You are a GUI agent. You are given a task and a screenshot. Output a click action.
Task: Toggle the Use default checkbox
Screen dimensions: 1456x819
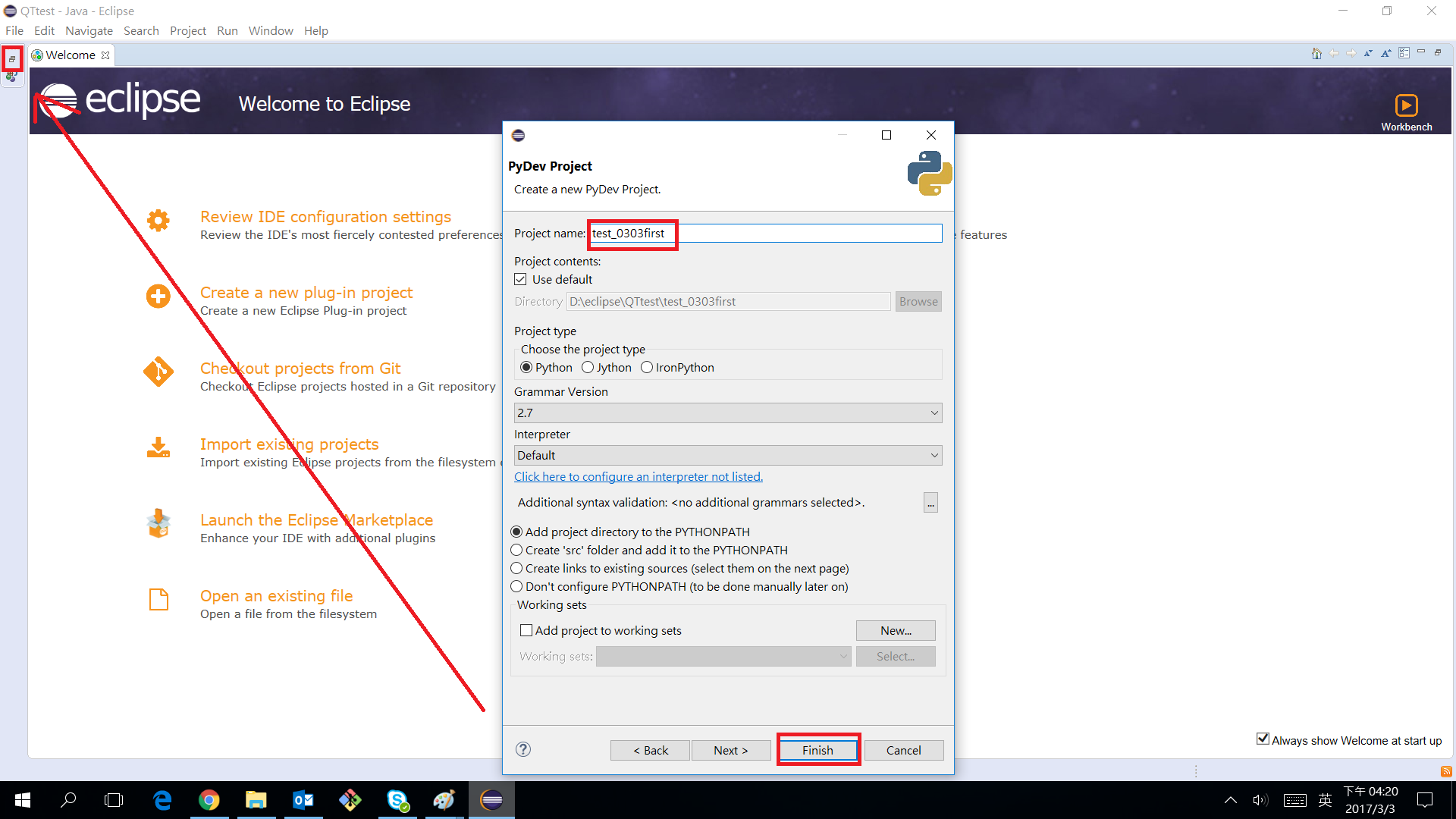(x=521, y=279)
